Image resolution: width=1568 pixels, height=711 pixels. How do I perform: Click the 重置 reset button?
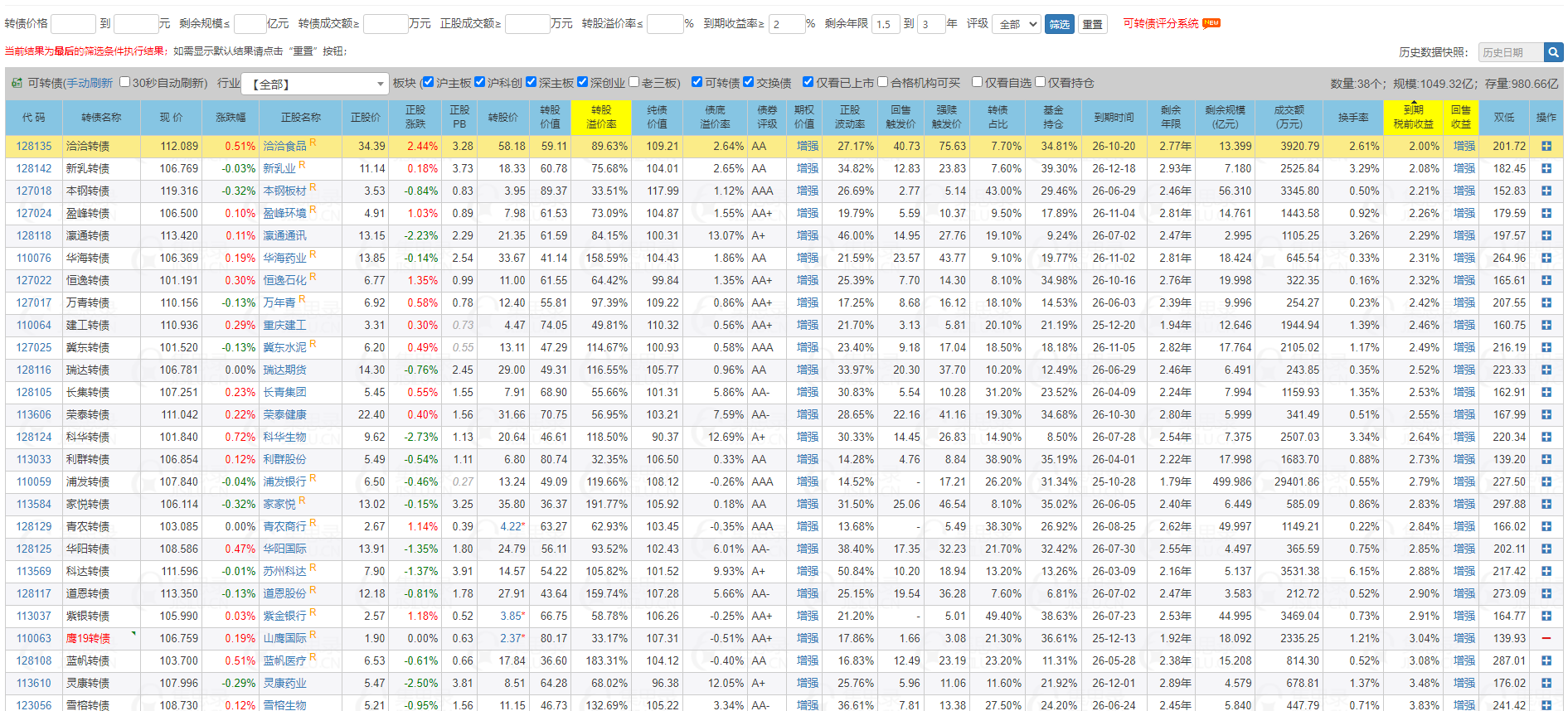click(1093, 24)
